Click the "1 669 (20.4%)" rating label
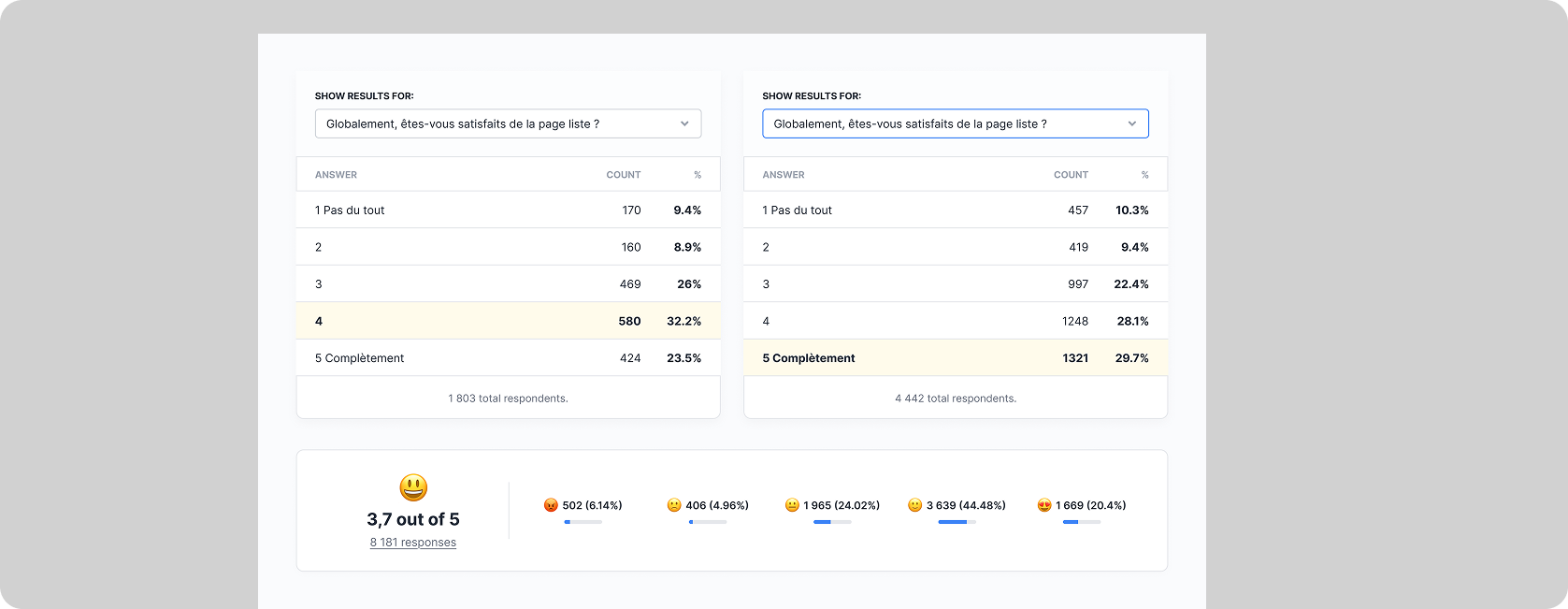The image size is (1568, 609). coord(1091,505)
